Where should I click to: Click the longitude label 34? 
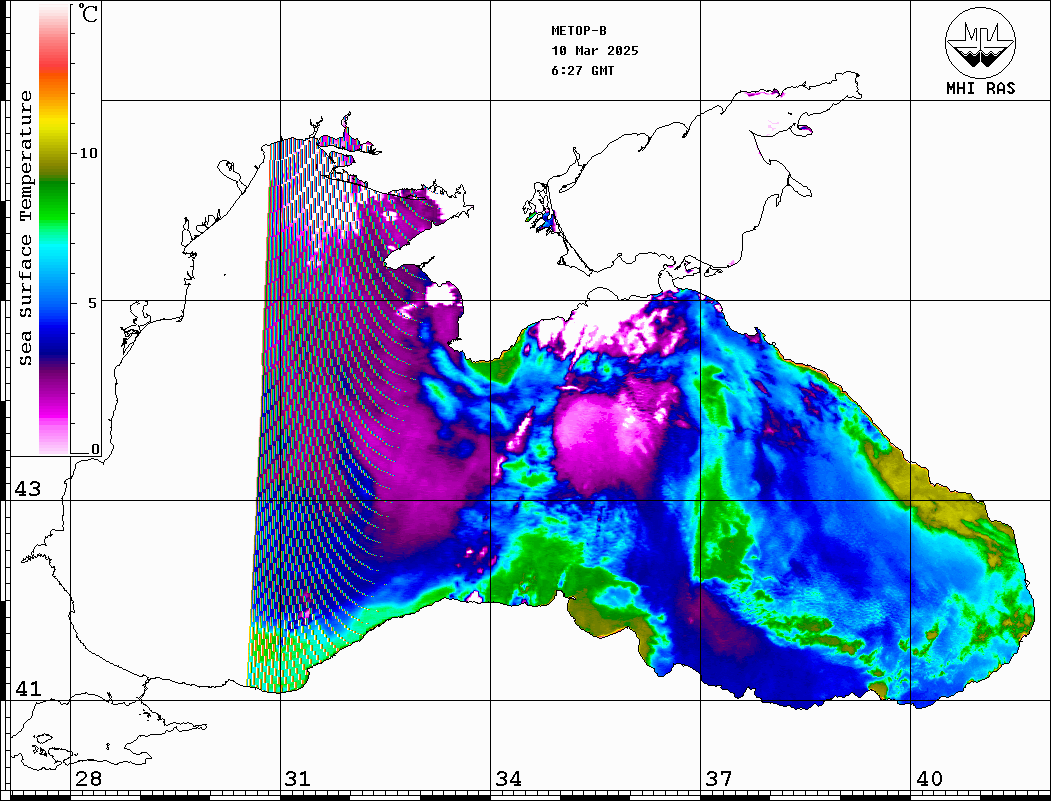click(x=508, y=779)
